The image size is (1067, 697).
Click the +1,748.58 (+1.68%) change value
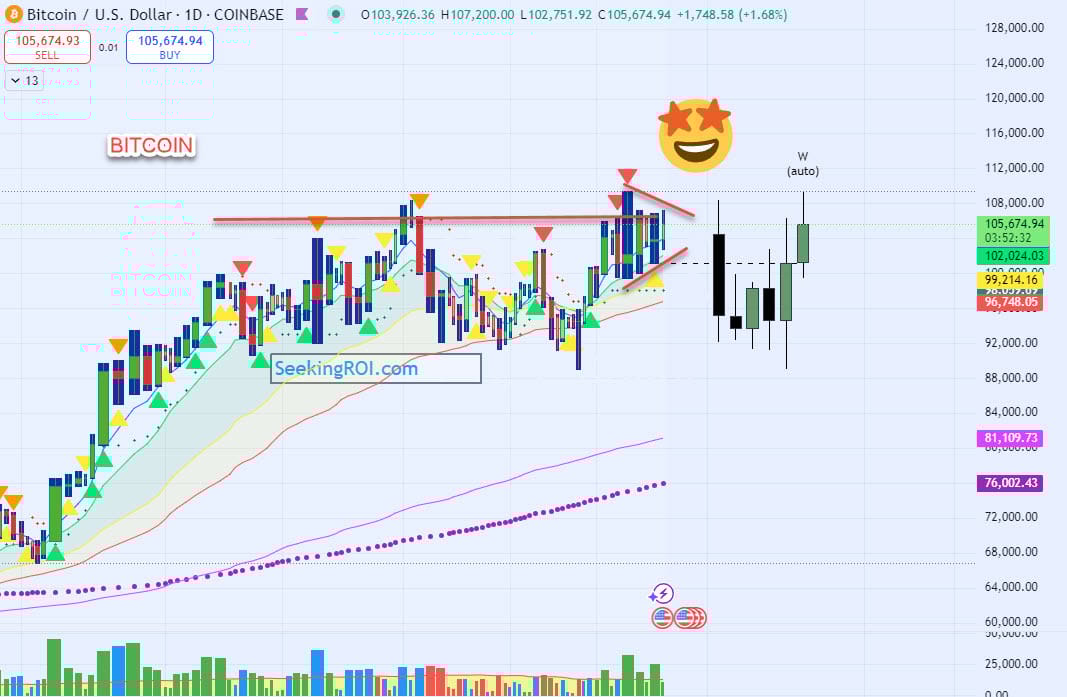point(732,14)
